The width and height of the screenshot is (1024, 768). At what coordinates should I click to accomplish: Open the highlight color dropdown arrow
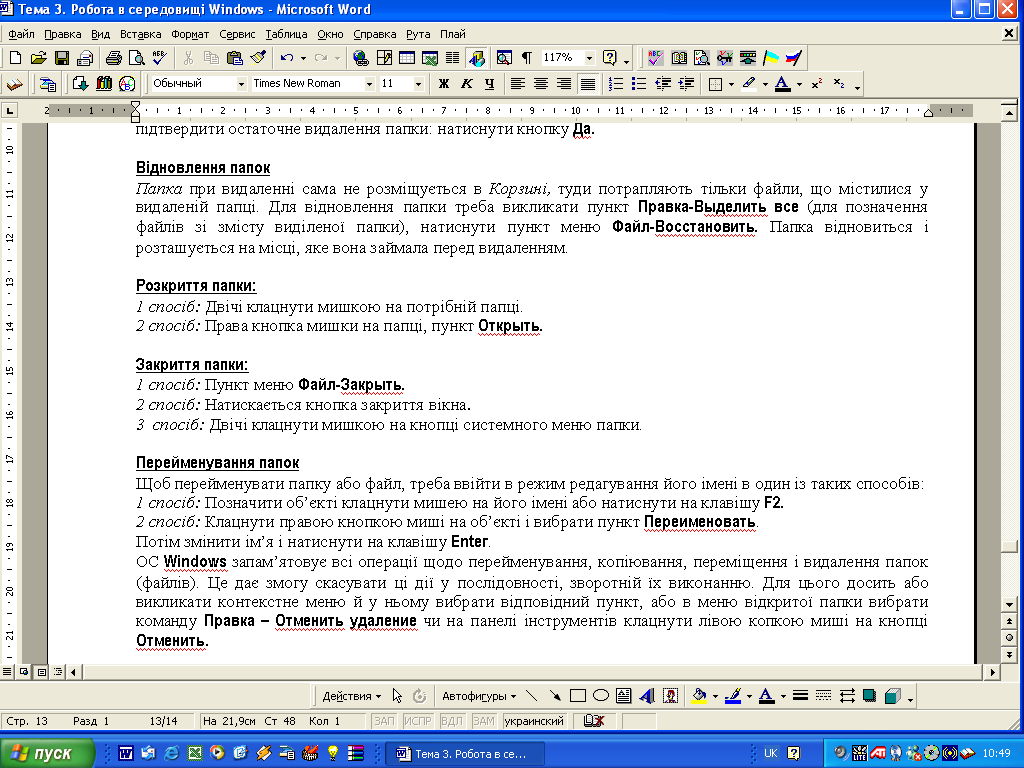coord(765,84)
